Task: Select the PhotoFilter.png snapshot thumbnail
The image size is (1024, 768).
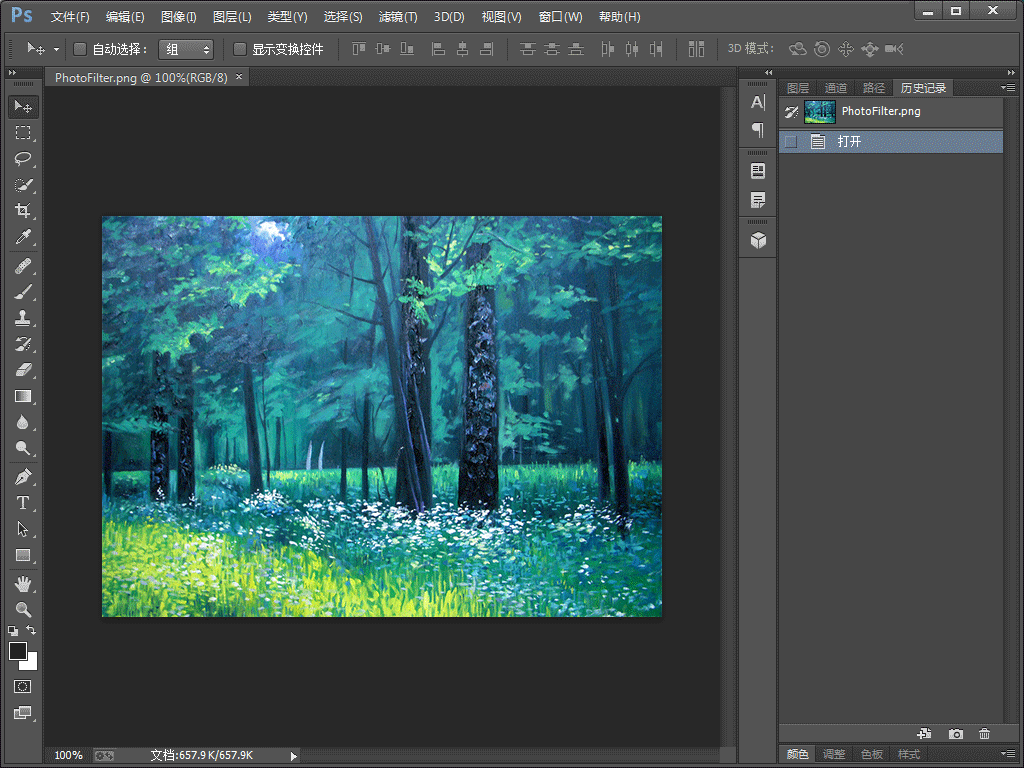Action: tap(820, 112)
